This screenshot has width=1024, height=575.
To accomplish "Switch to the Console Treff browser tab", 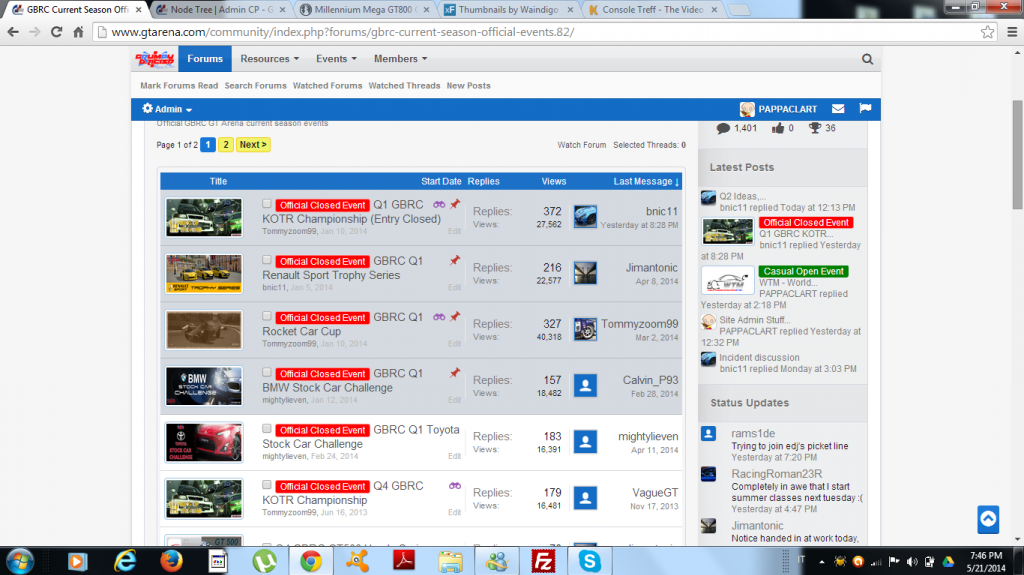I will pos(653,10).
